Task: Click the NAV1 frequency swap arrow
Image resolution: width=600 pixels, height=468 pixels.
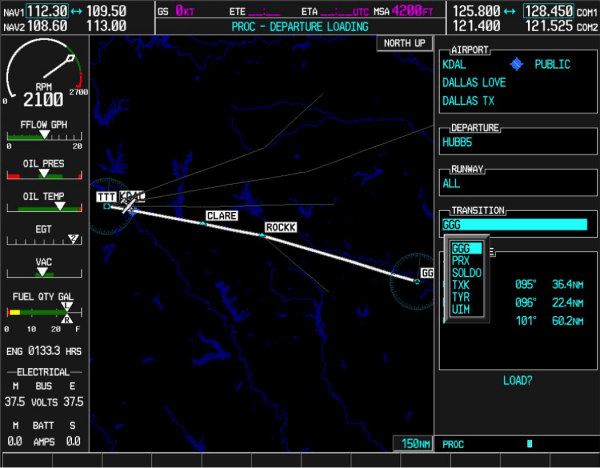Action: 77,11
